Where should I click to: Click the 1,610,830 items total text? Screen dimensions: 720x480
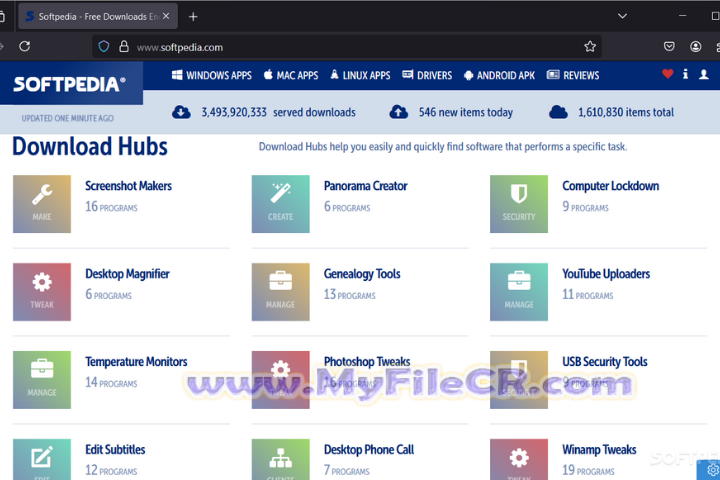(x=626, y=113)
